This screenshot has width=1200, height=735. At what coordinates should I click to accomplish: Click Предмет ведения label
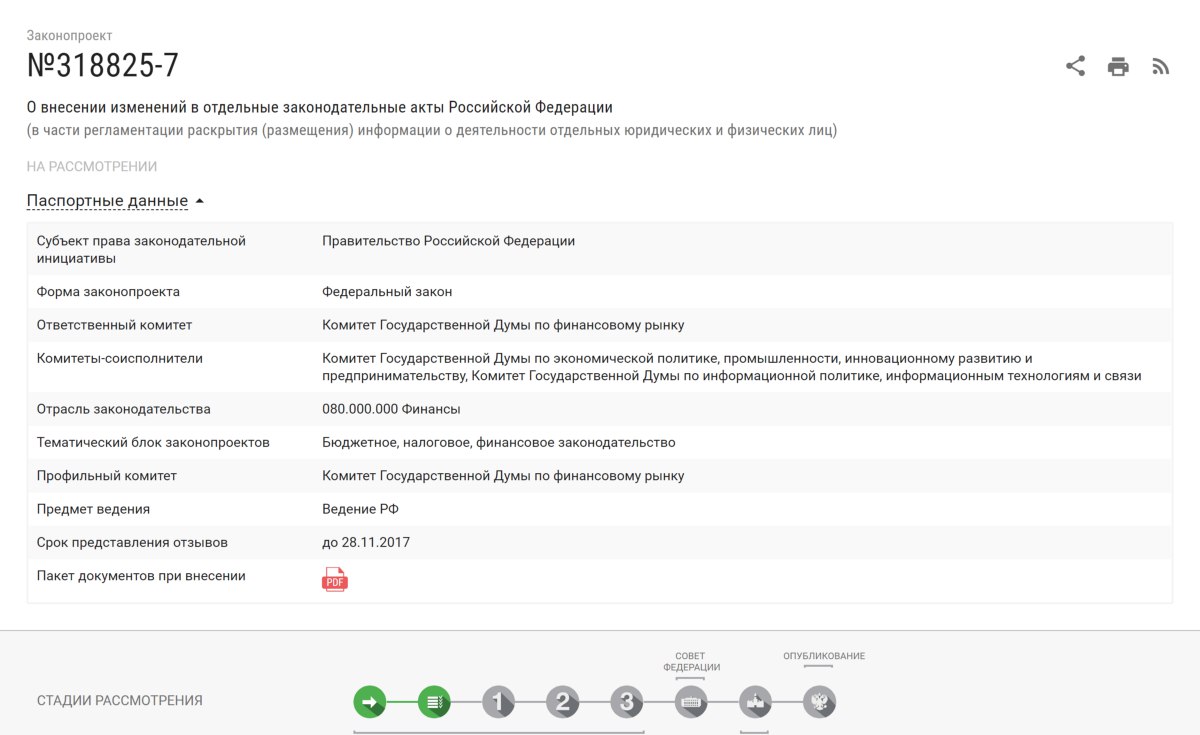93,509
